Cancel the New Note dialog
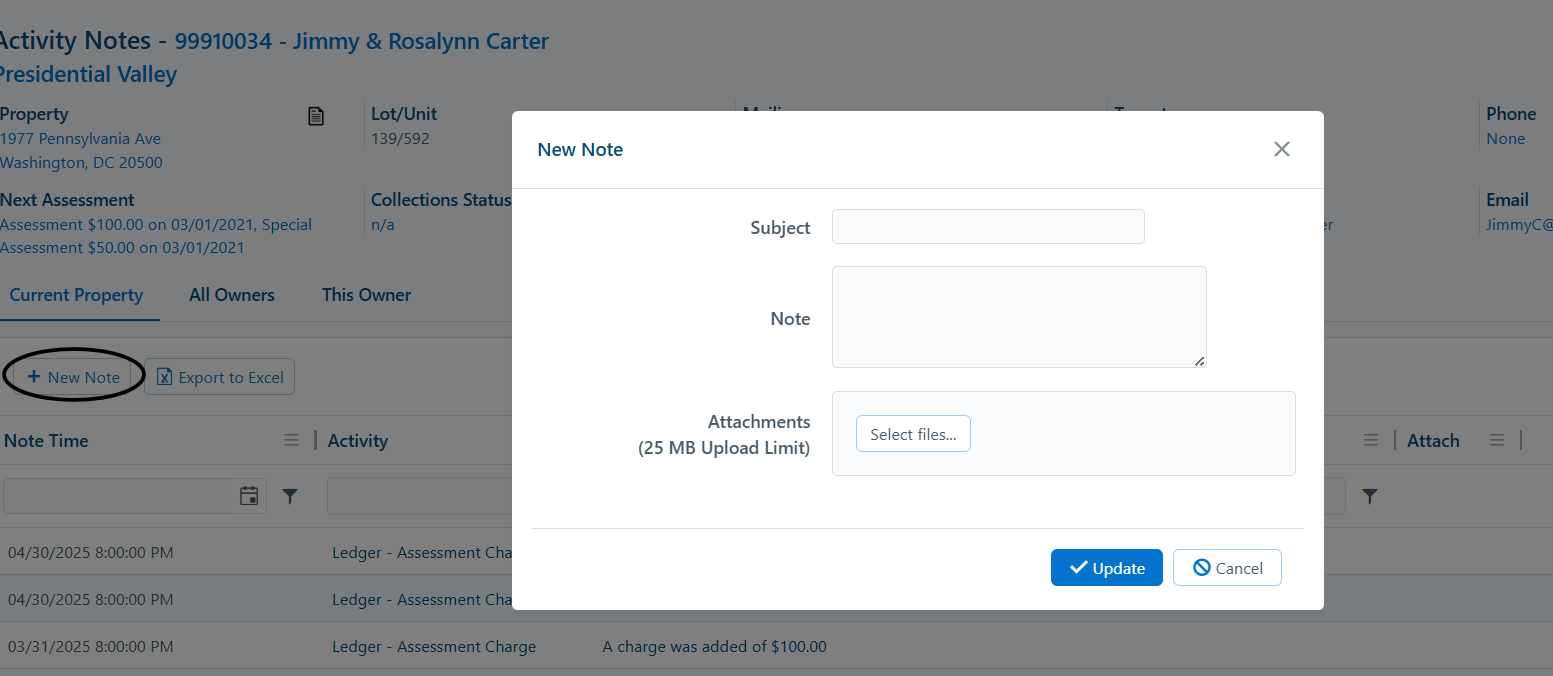 [x=1227, y=568]
